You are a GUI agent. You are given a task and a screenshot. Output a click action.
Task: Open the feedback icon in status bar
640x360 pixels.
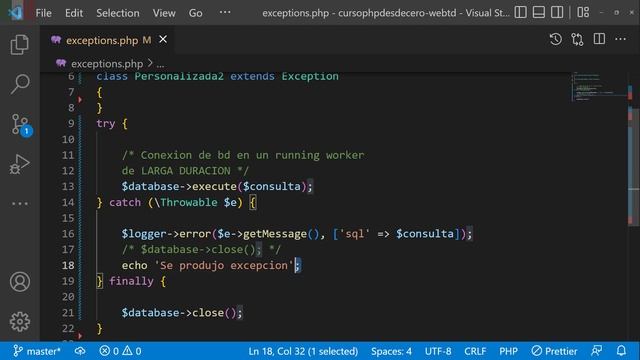(x=596, y=351)
